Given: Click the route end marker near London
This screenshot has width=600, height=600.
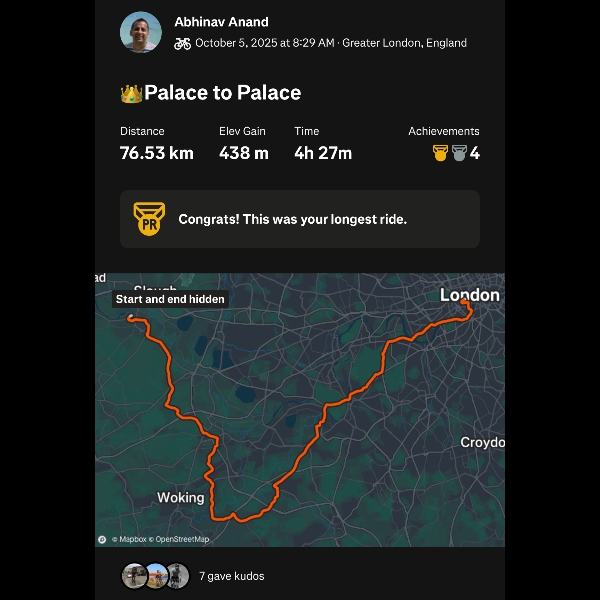Looking at the screenshot, I should [464, 302].
